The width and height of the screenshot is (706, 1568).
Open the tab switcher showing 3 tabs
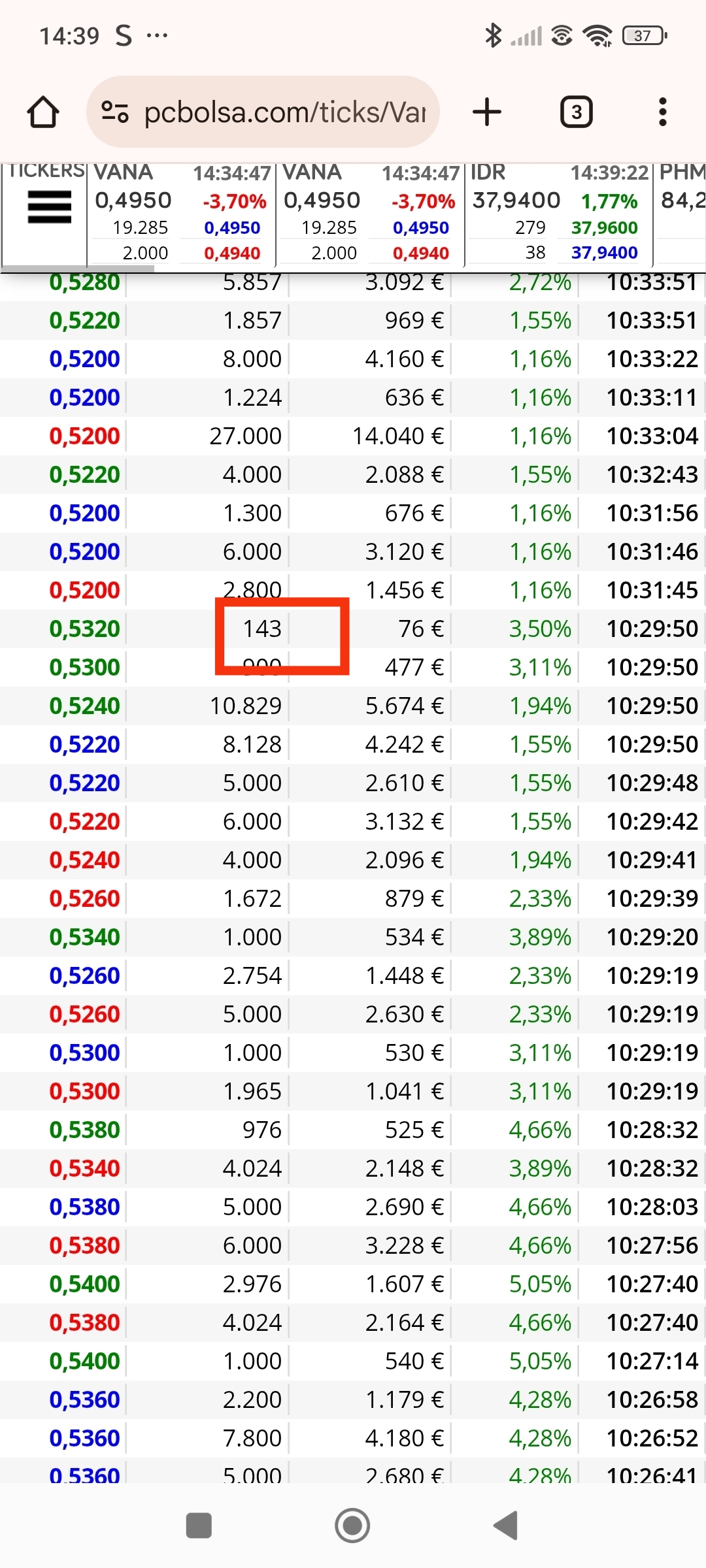tap(577, 112)
